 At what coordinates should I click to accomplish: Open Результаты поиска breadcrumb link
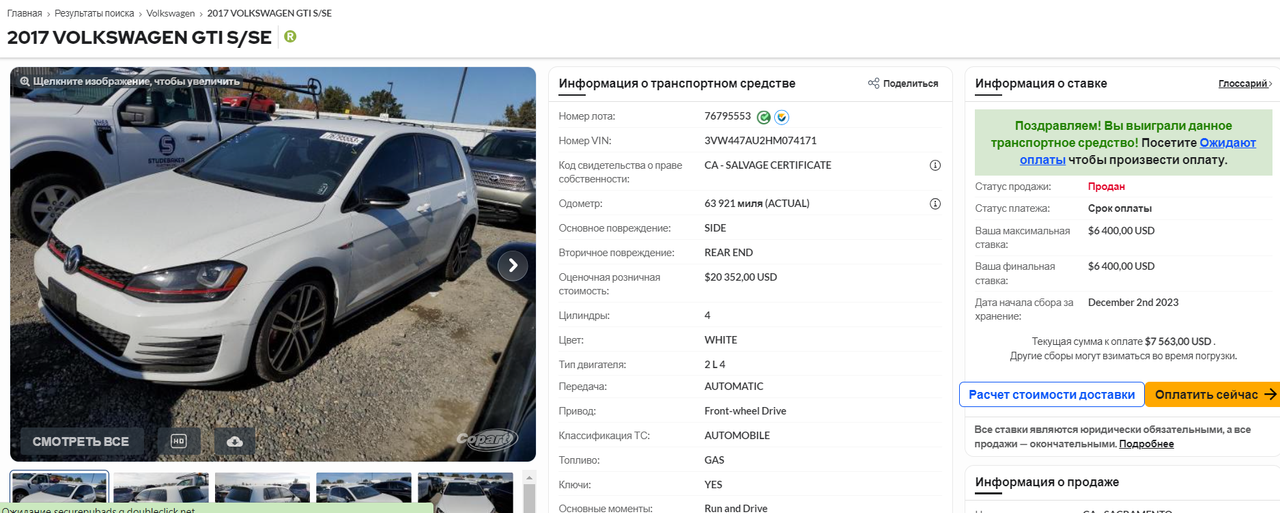(x=94, y=13)
